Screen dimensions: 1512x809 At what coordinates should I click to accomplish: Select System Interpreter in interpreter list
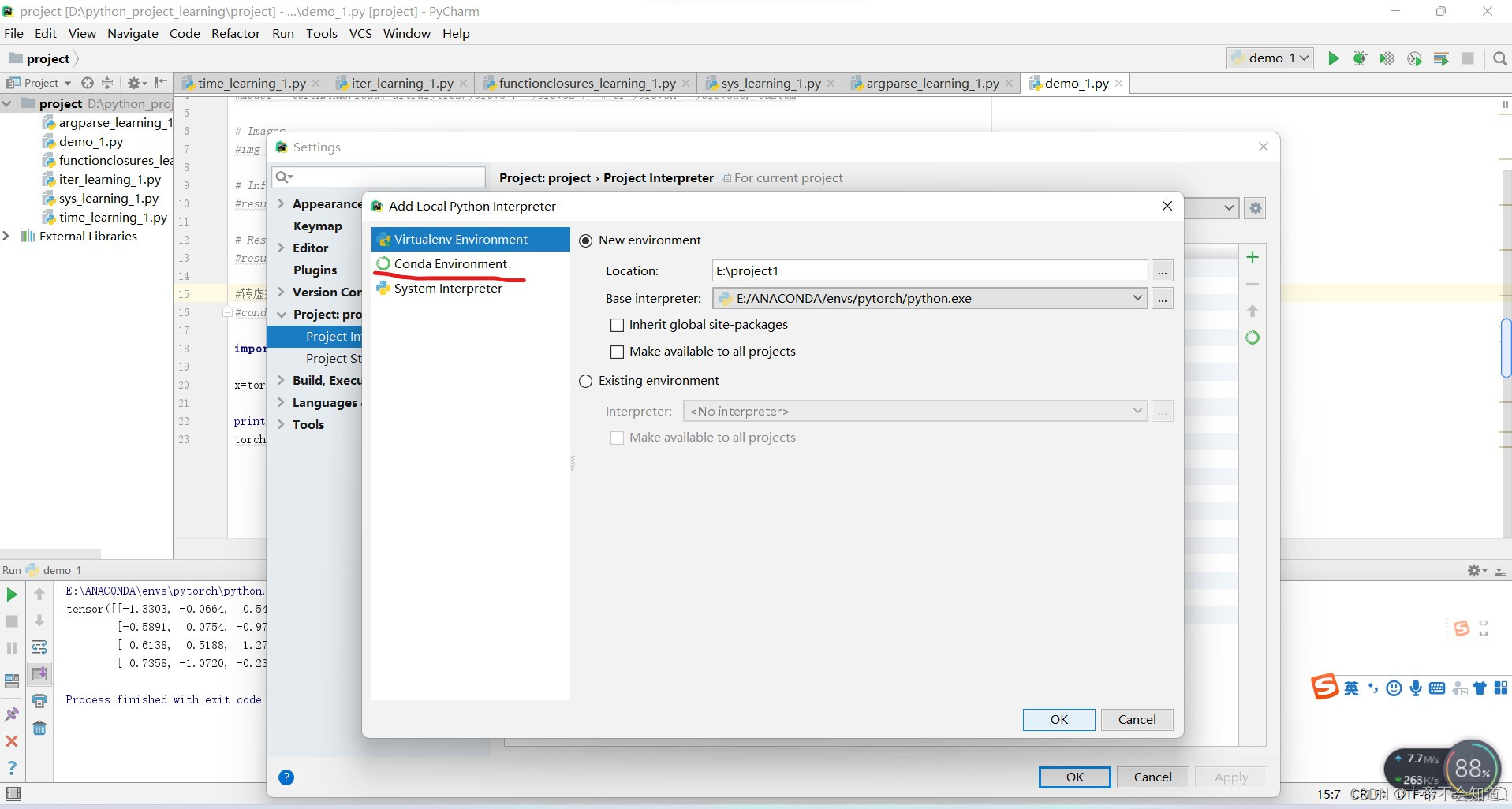click(470, 288)
